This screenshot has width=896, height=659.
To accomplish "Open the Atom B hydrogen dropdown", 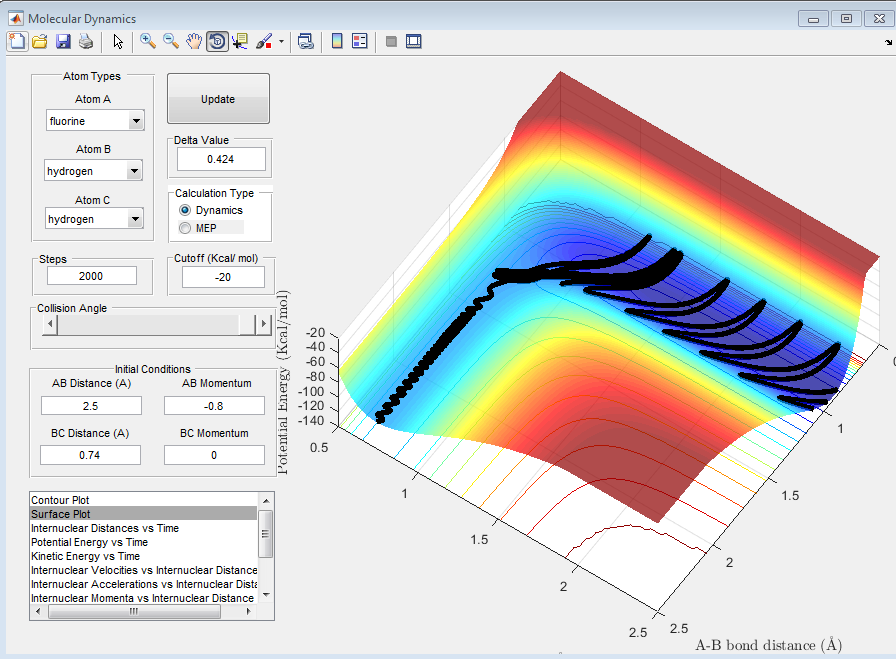I will click(x=136, y=171).
